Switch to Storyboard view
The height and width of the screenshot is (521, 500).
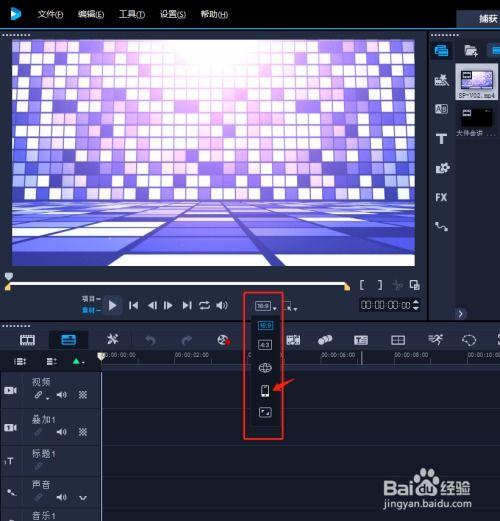click(27, 340)
